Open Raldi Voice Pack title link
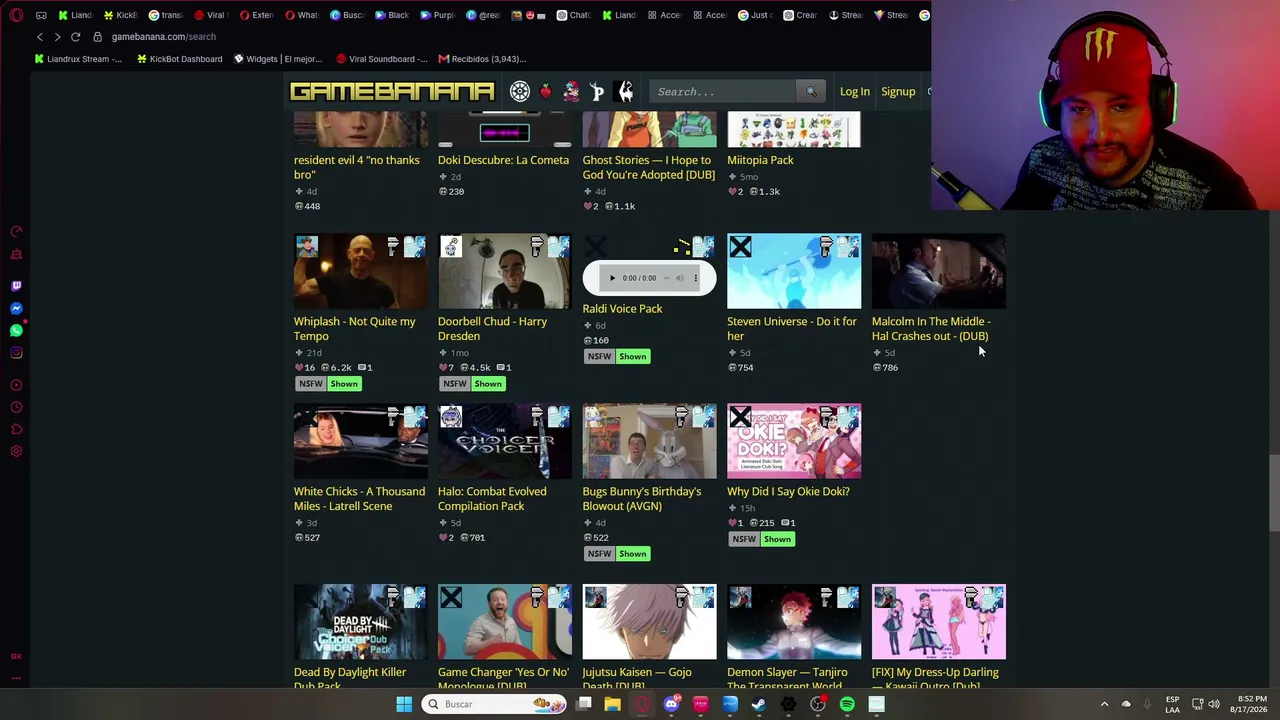This screenshot has height=720, width=1280. point(622,309)
